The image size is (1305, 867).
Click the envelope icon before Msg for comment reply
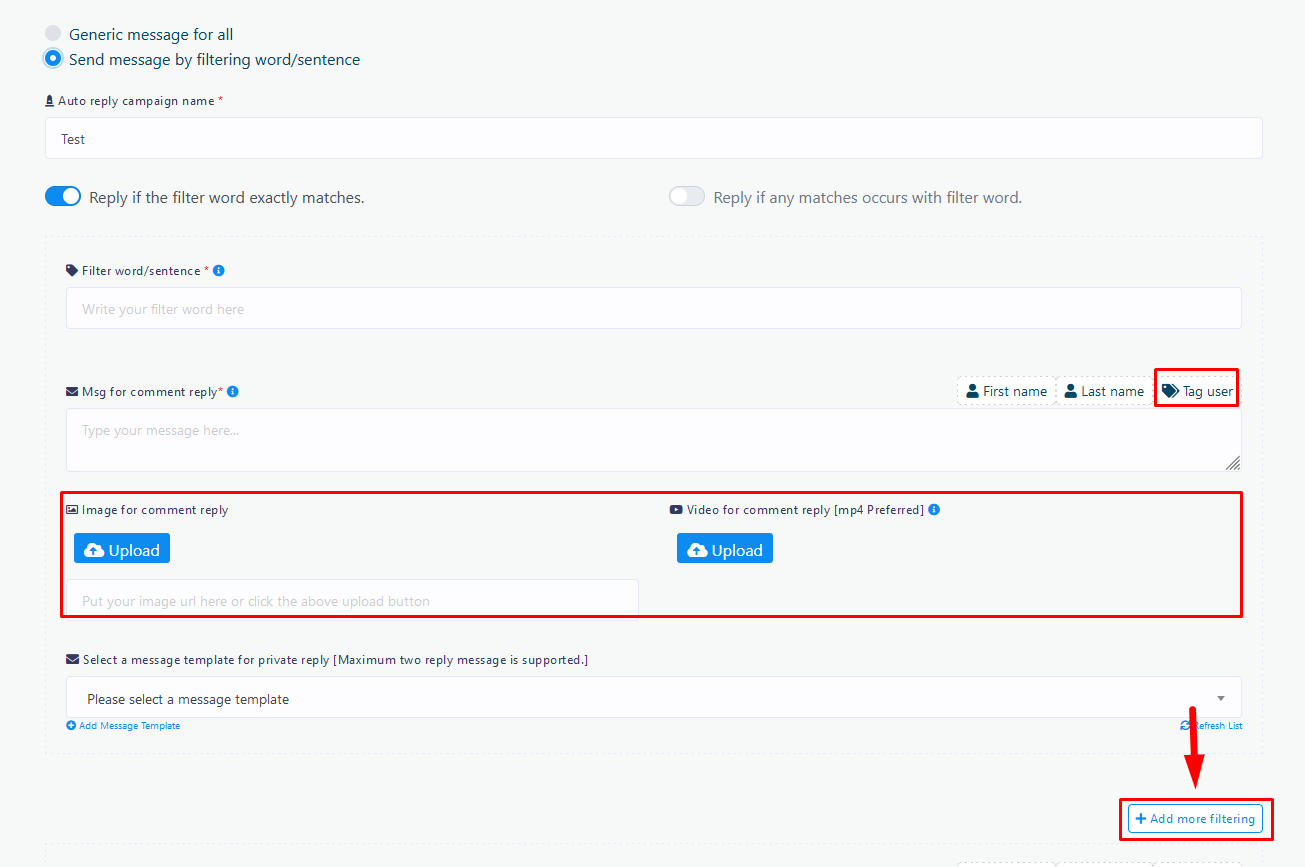tap(72, 392)
